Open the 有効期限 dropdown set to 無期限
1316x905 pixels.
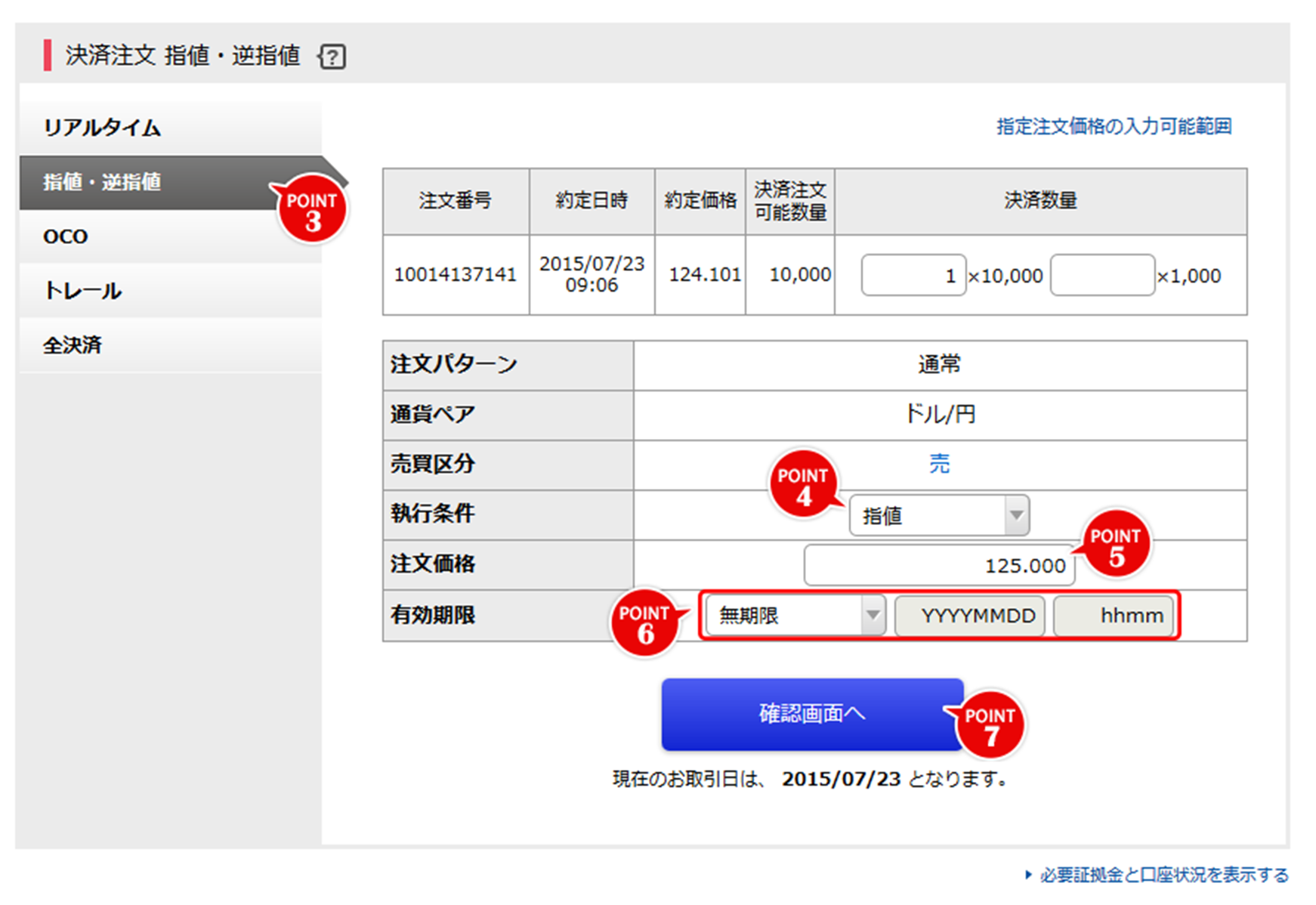pyautogui.click(x=795, y=616)
